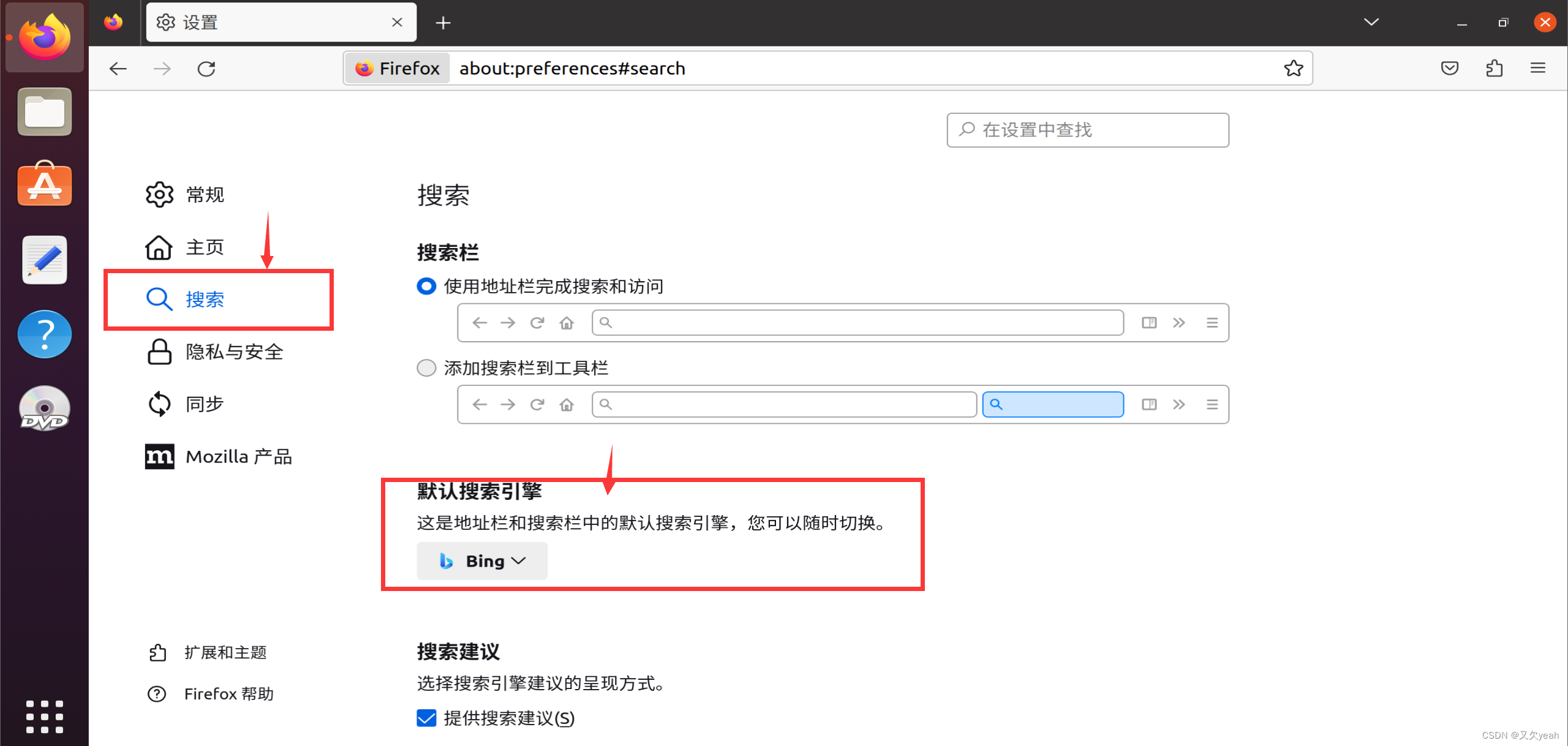Image resolution: width=1568 pixels, height=746 pixels.
Task: Select 'Add search bar to toolbar' radio
Action: [426, 368]
